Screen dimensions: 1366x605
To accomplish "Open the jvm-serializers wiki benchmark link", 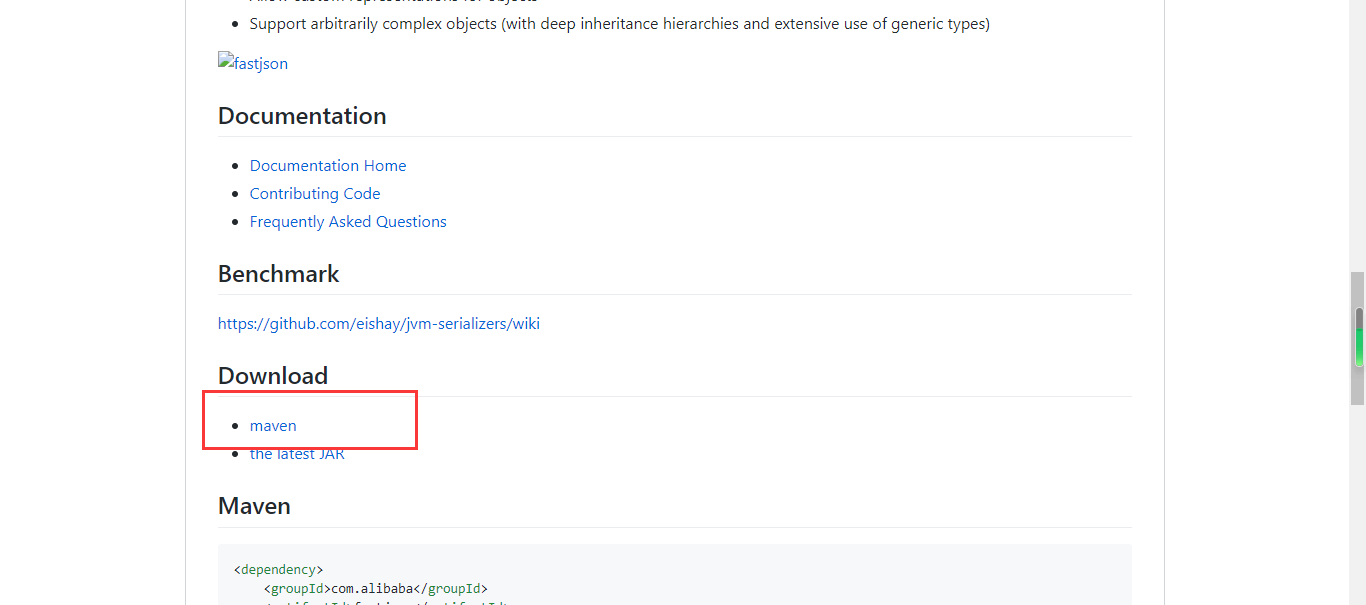I will coord(379,324).
